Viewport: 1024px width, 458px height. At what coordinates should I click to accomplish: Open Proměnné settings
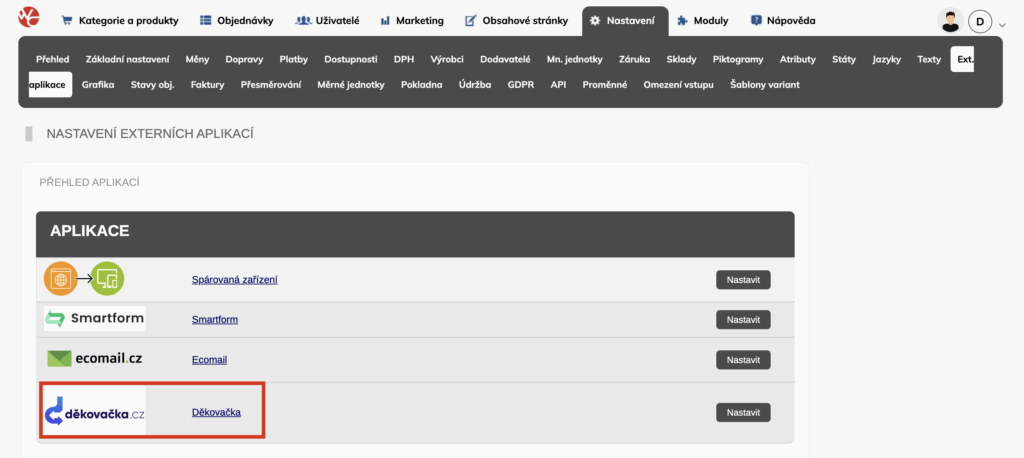coord(605,84)
